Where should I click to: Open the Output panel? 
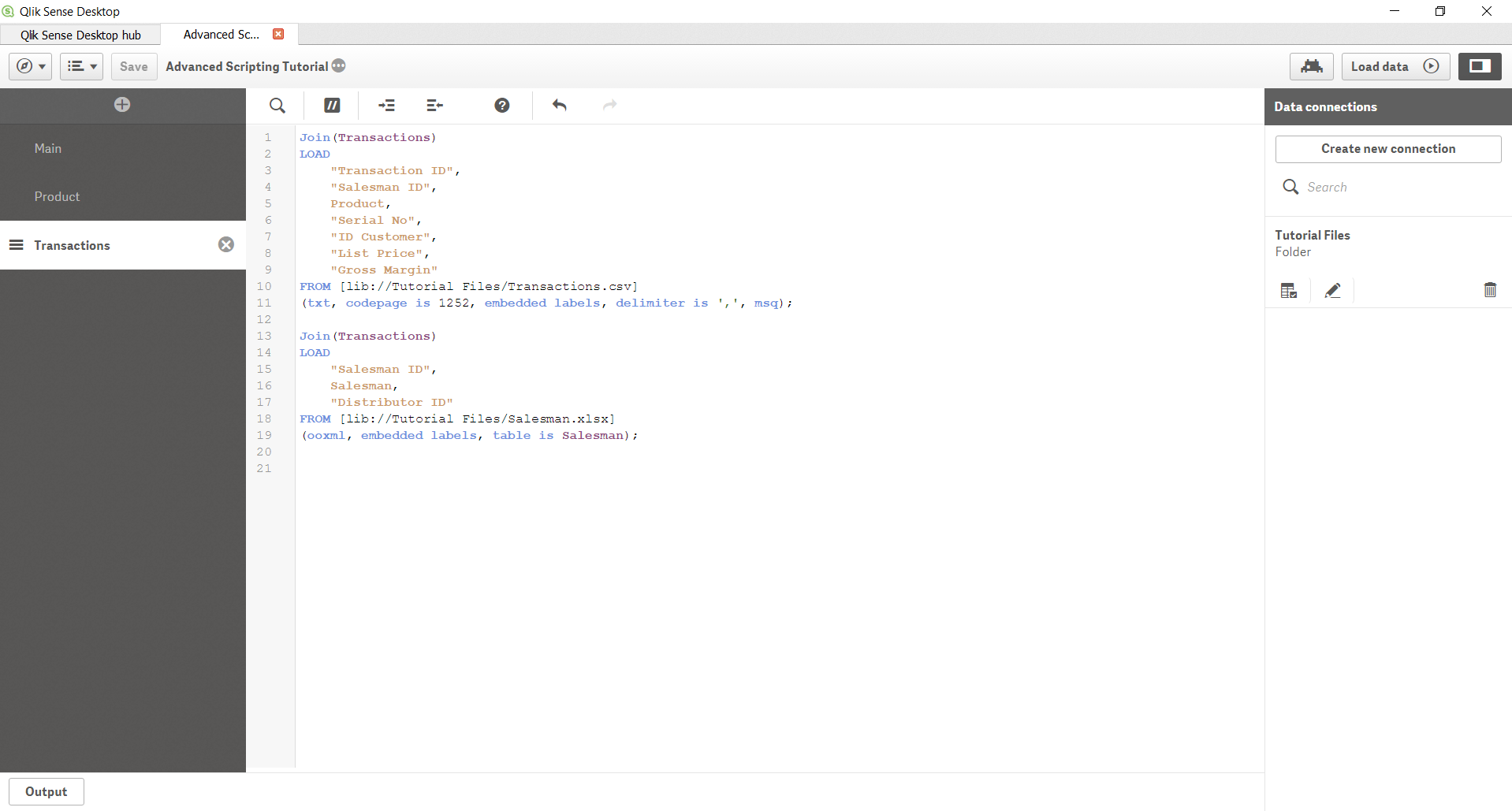47,791
